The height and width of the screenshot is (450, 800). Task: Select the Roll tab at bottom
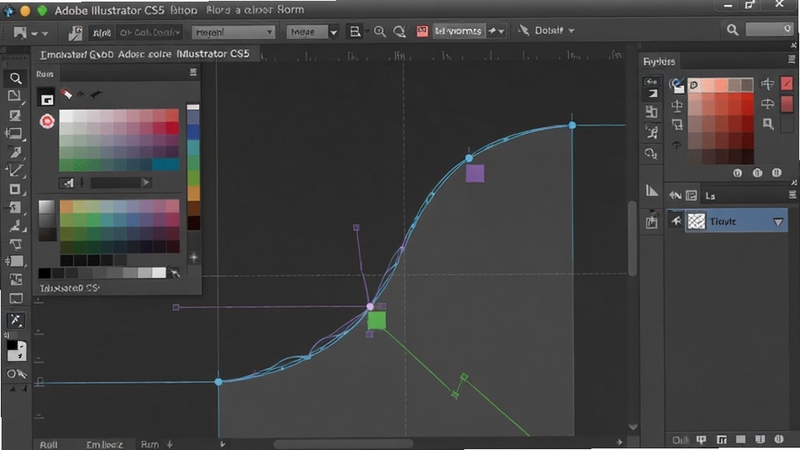pos(48,445)
